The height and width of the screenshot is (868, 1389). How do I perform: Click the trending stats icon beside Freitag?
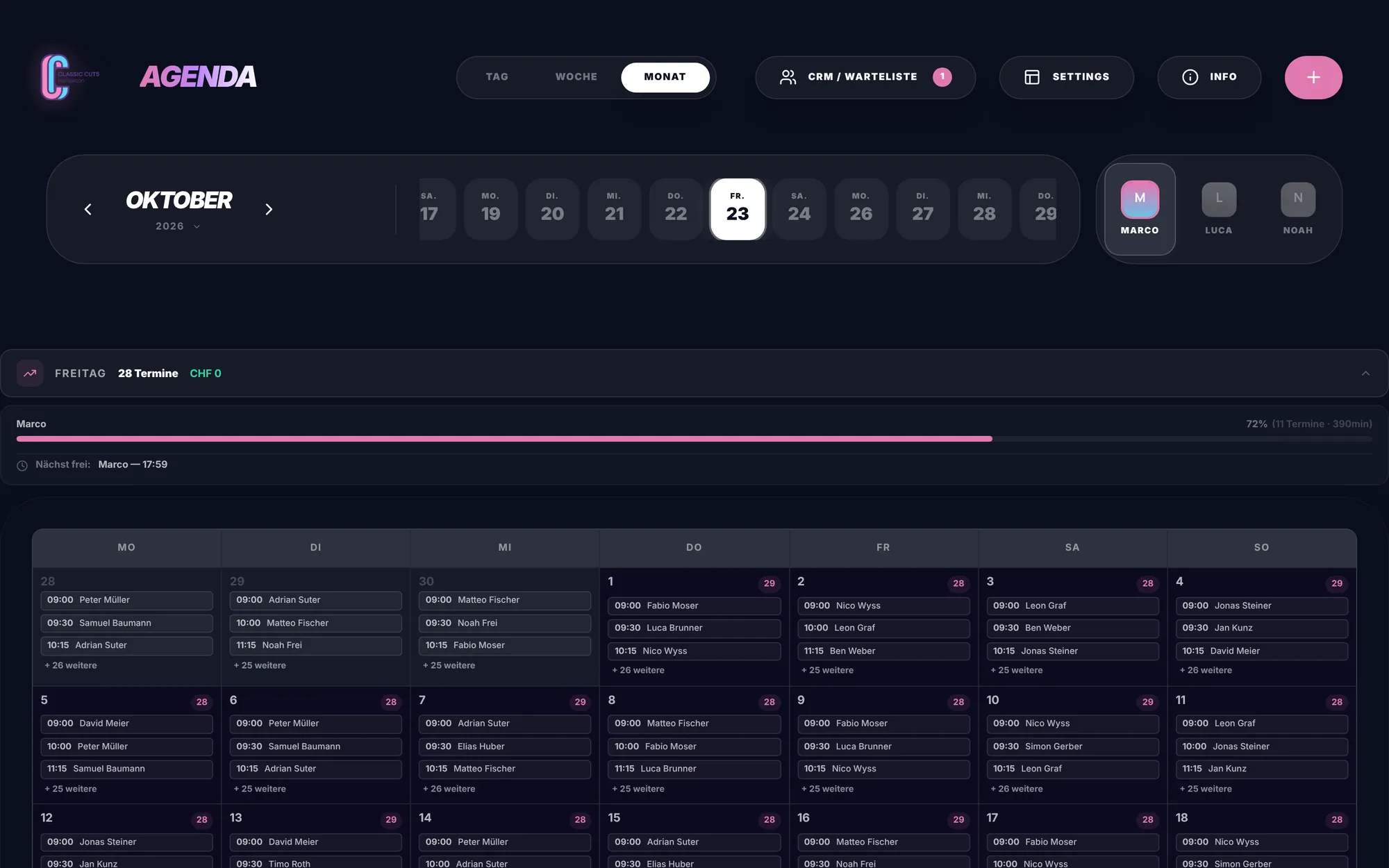tap(30, 373)
